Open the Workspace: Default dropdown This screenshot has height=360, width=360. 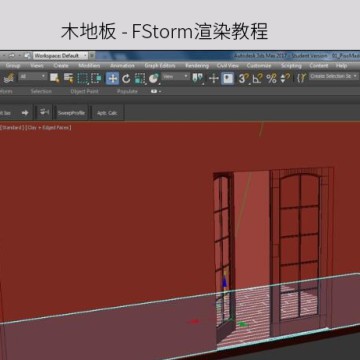point(61,56)
